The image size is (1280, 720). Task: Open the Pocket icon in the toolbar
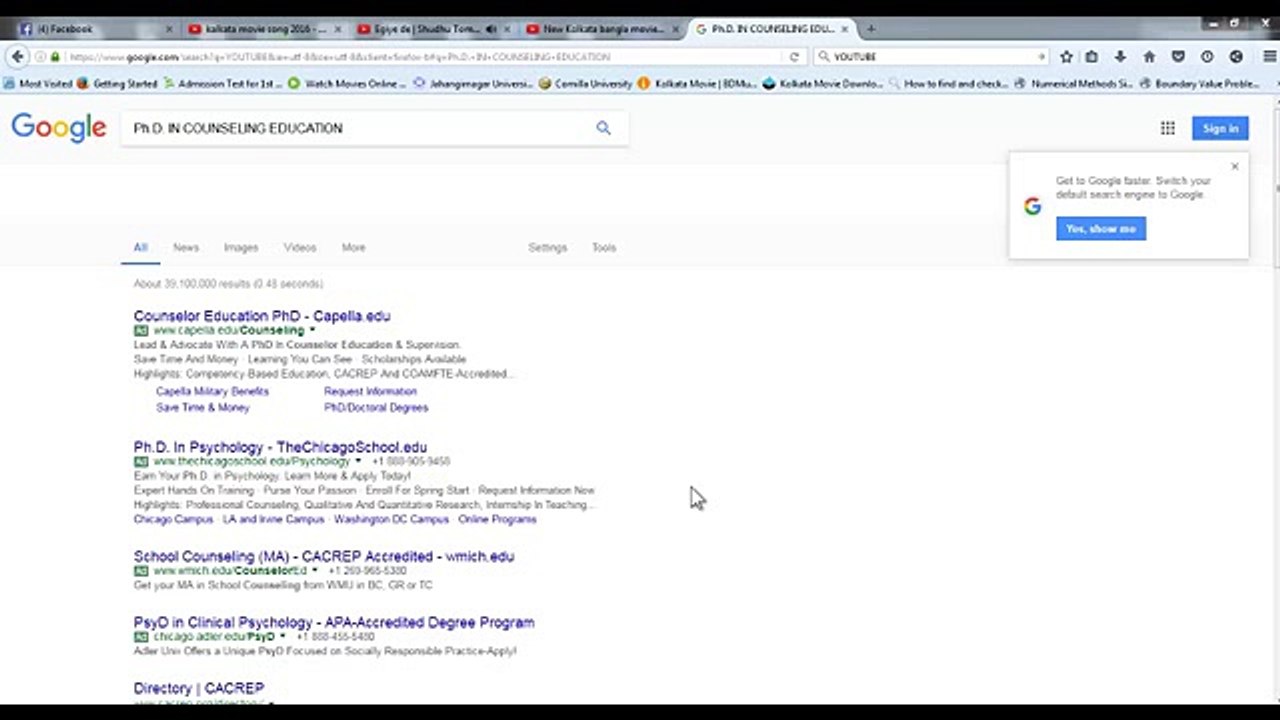[x=1178, y=57]
